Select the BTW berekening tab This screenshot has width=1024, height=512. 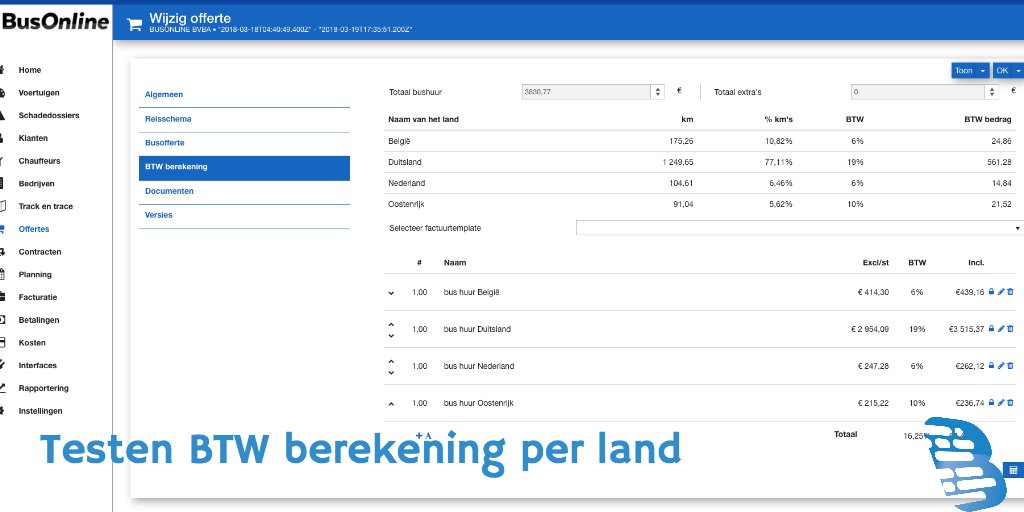[244, 167]
